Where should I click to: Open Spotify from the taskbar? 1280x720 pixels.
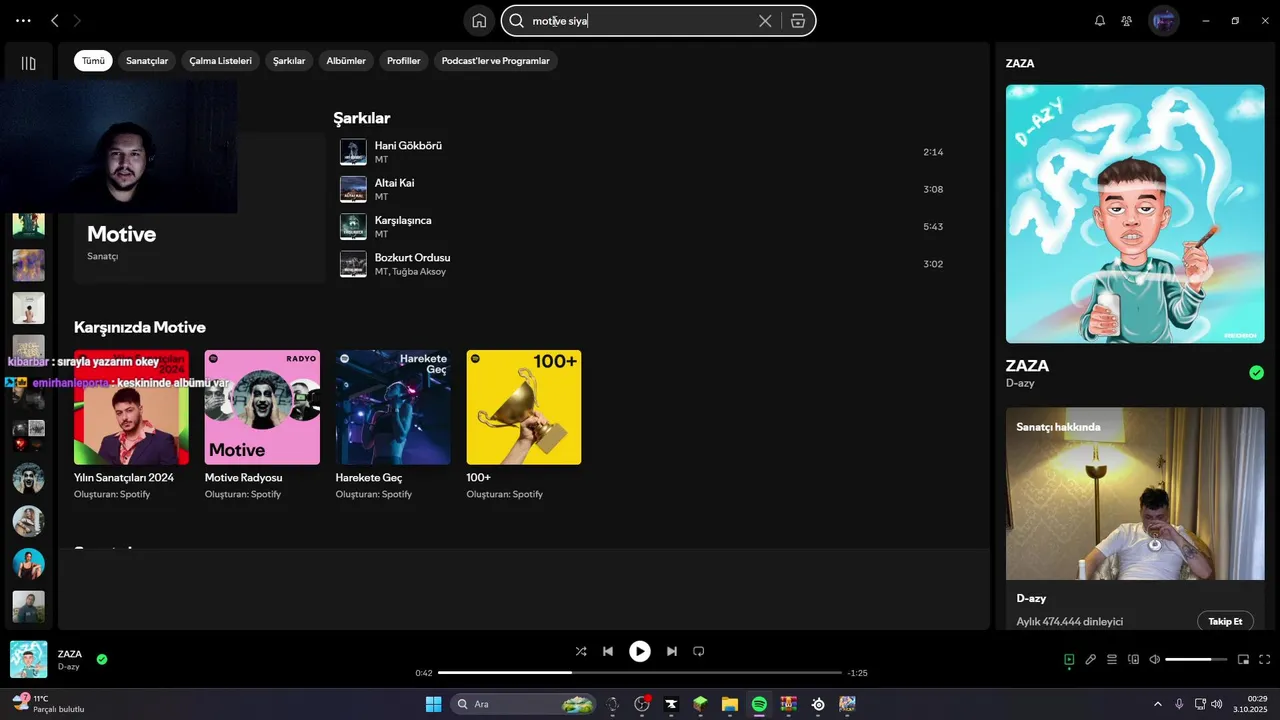pyautogui.click(x=759, y=704)
